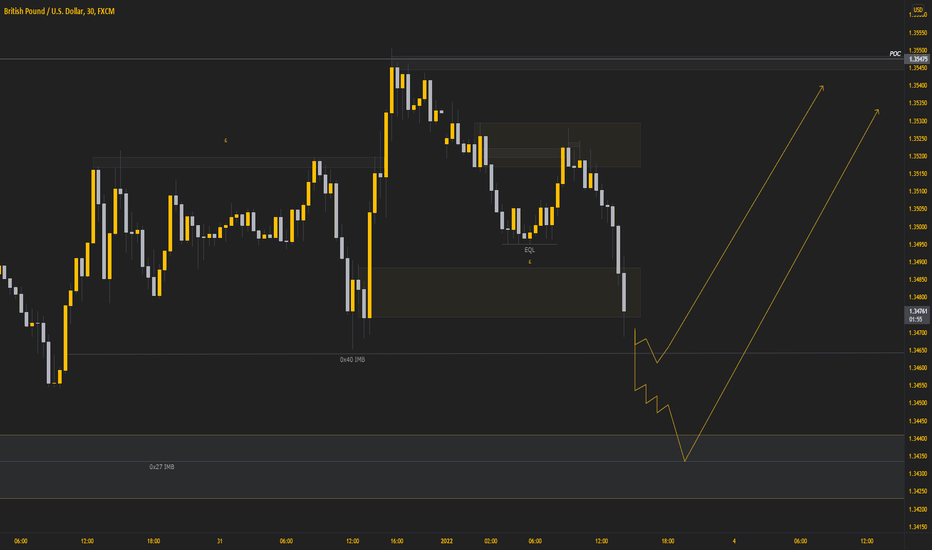Click the 1.34400 price axis level
Viewport: 932px width, 550px height.
(918, 438)
